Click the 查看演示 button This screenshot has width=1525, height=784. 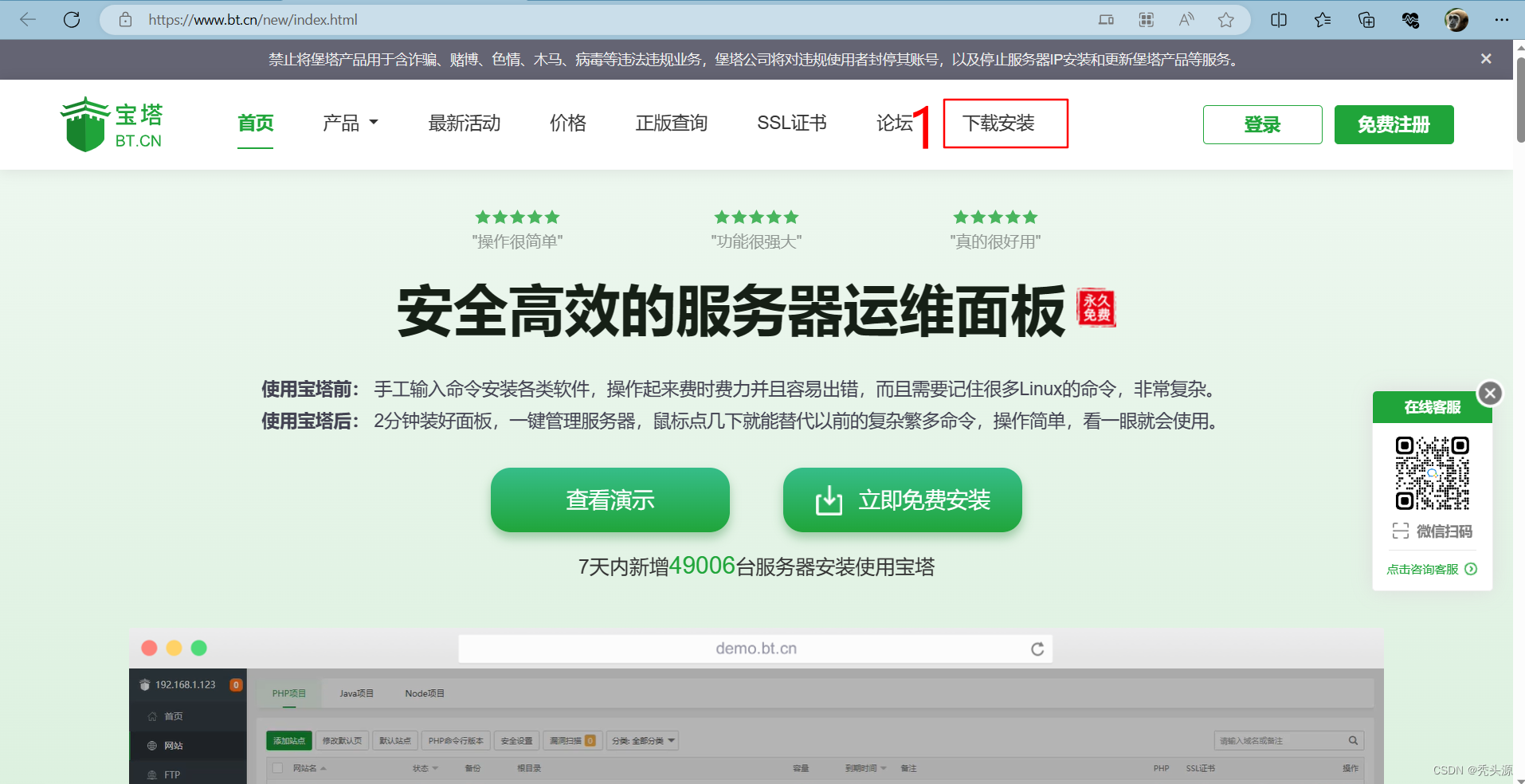point(610,500)
